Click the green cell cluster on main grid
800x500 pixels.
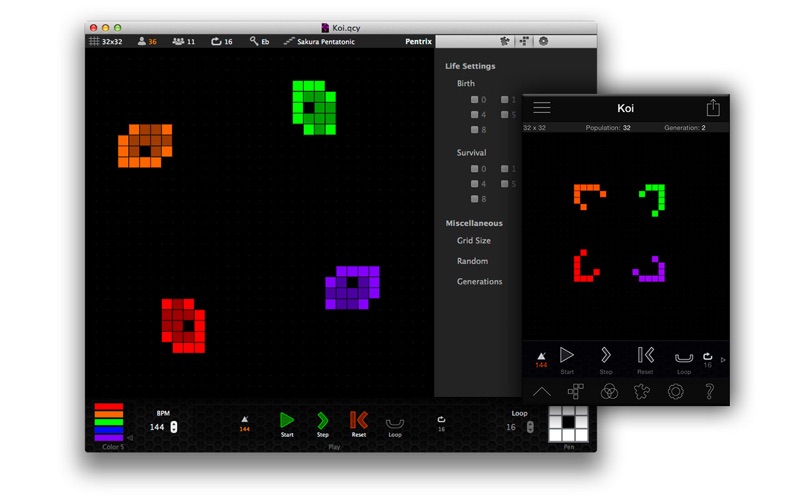(x=314, y=108)
